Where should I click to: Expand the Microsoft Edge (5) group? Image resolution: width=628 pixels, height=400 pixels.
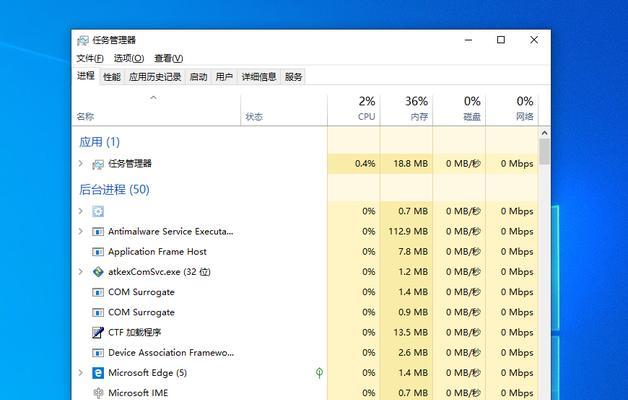pyautogui.click(x=81, y=373)
